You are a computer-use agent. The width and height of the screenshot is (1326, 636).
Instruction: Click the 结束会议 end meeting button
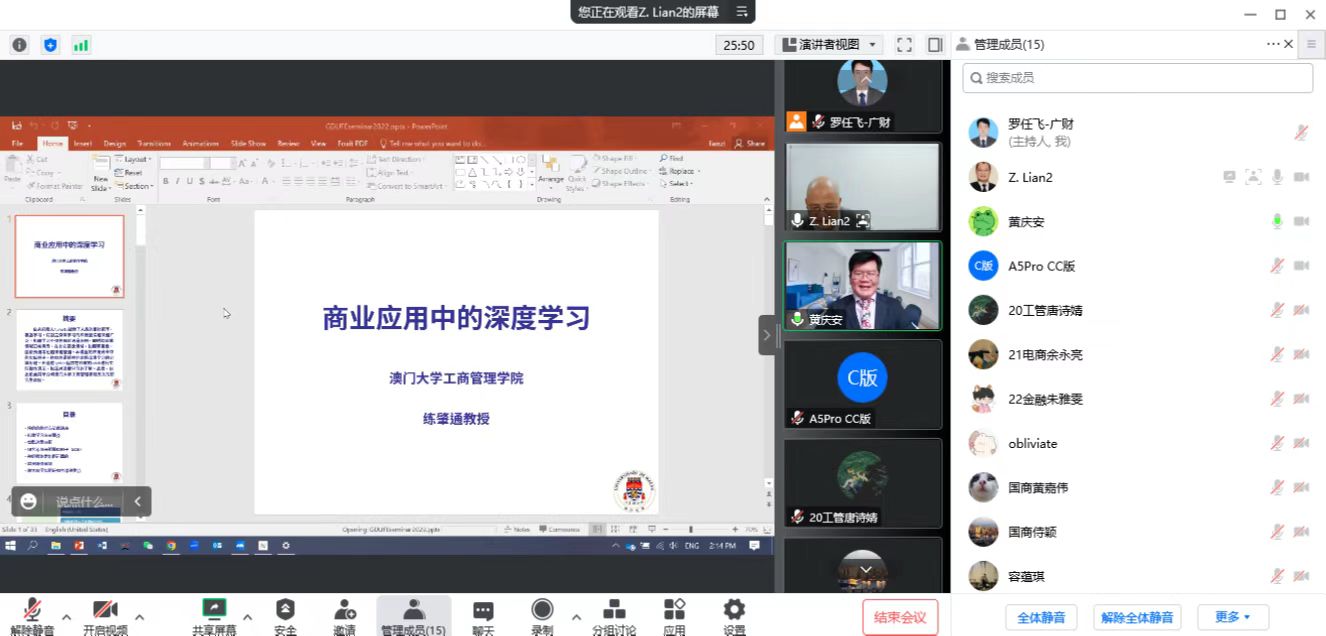(x=900, y=617)
